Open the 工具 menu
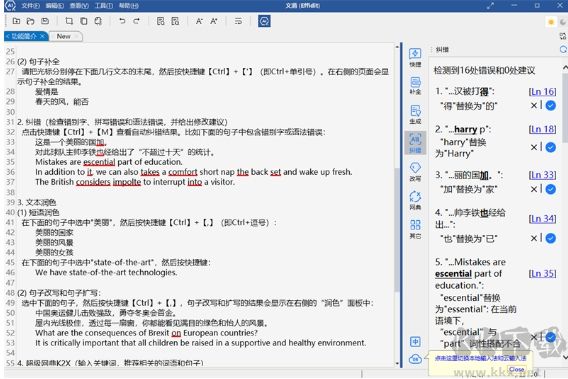This screenshot has width=568, height=379. pos(104,5)
